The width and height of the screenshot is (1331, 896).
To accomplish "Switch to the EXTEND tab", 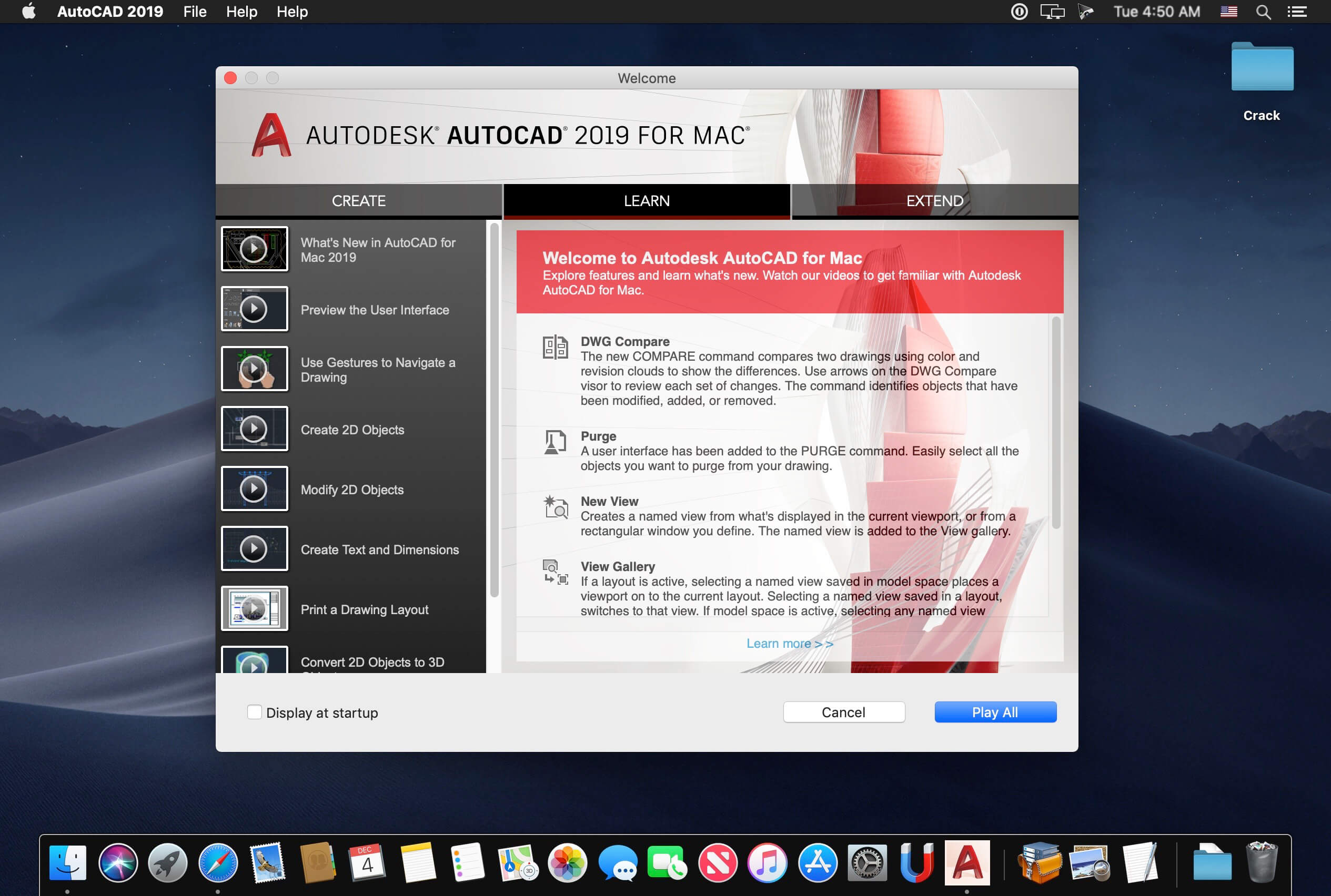I will 933,200.
